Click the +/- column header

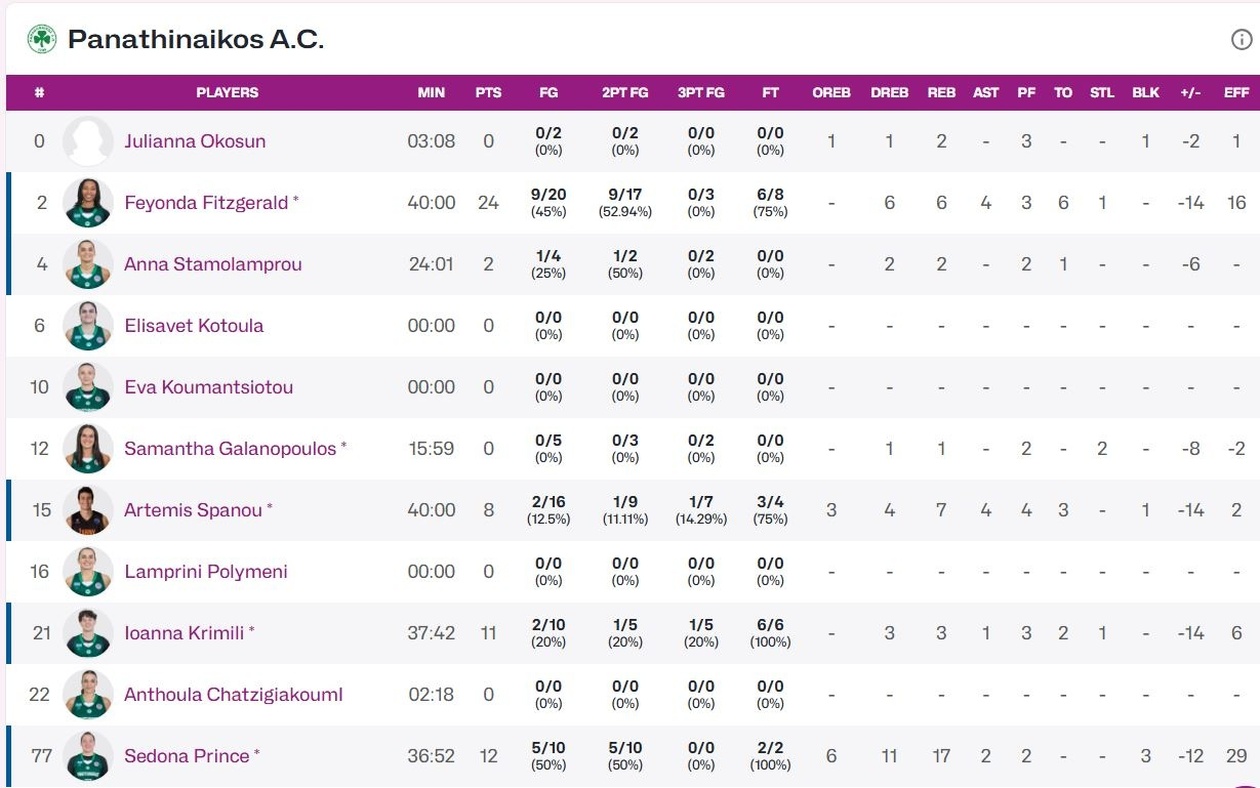click(1190, 93)
